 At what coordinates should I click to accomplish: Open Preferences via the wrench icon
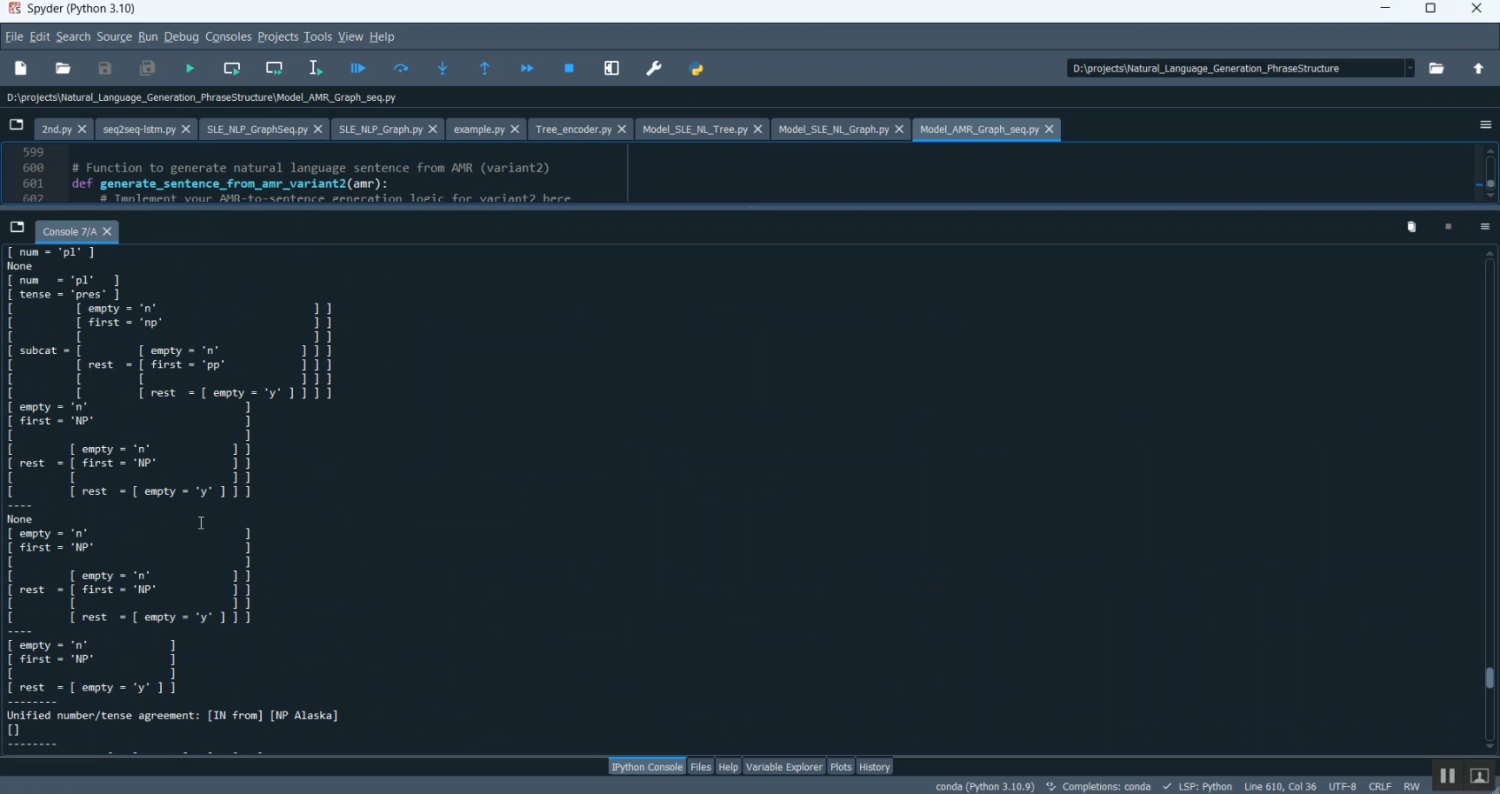point(654,68)
